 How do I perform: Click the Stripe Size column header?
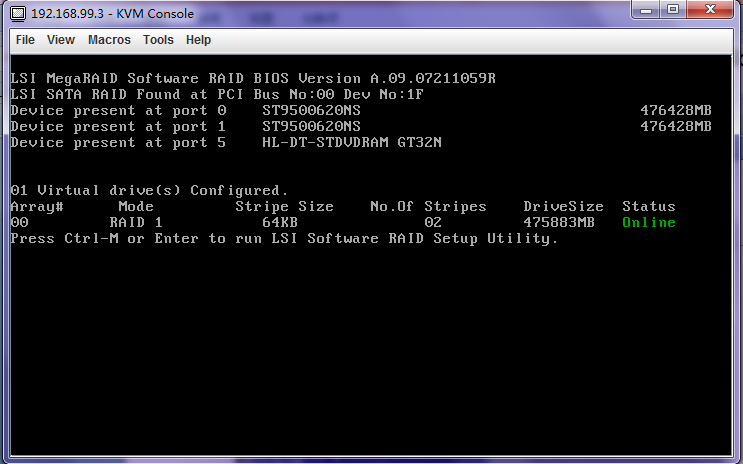click(284, 207)
